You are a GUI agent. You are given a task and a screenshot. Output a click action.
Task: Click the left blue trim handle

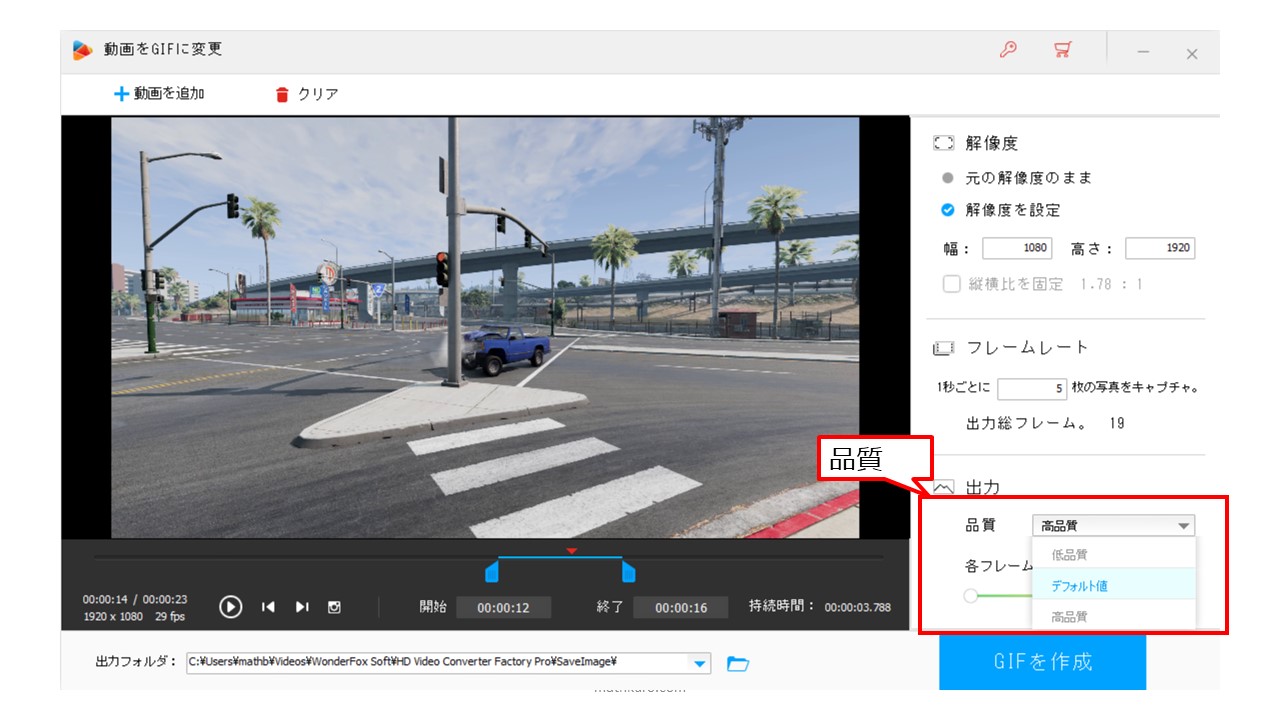(491, 571)
